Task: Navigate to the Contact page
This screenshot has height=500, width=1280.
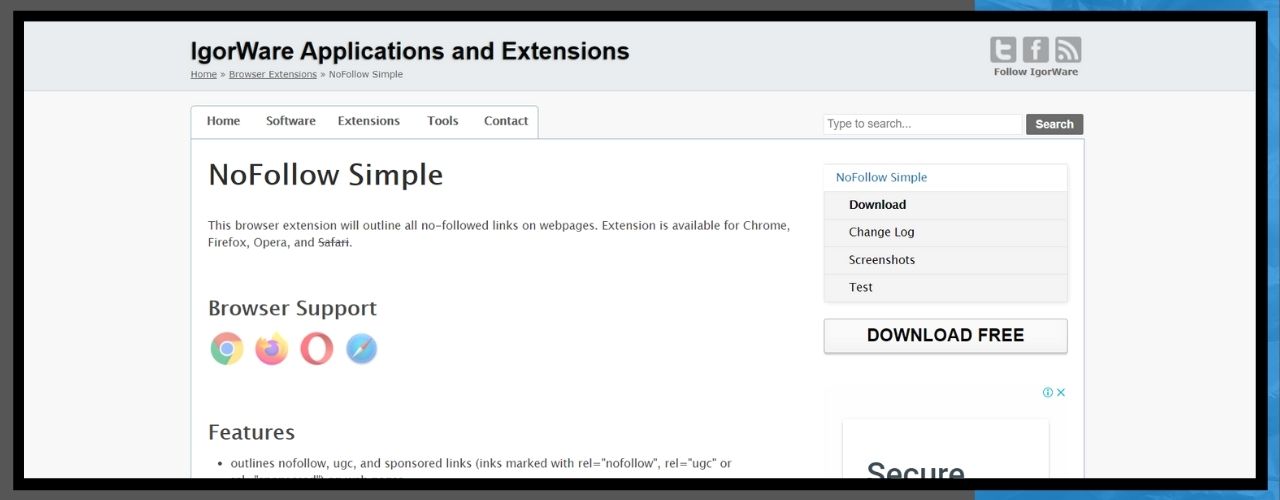Action: coord(505,121)
